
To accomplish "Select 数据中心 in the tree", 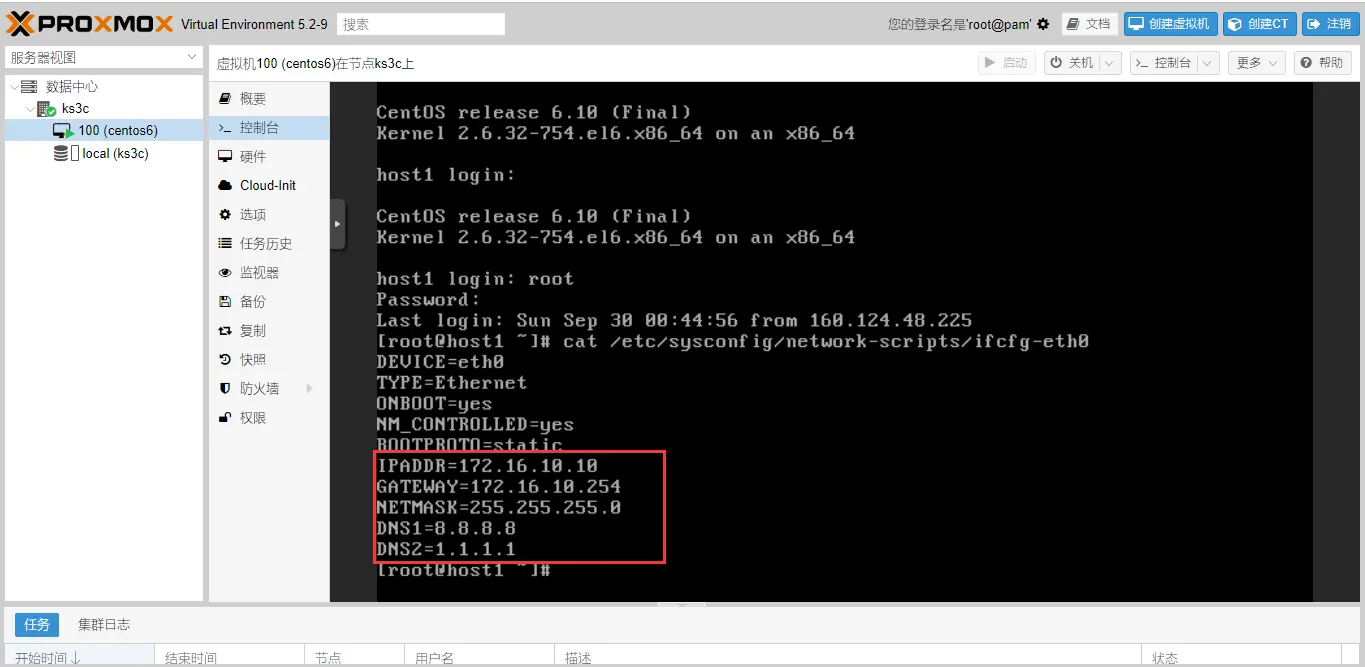I will click(x=72, y=87).
